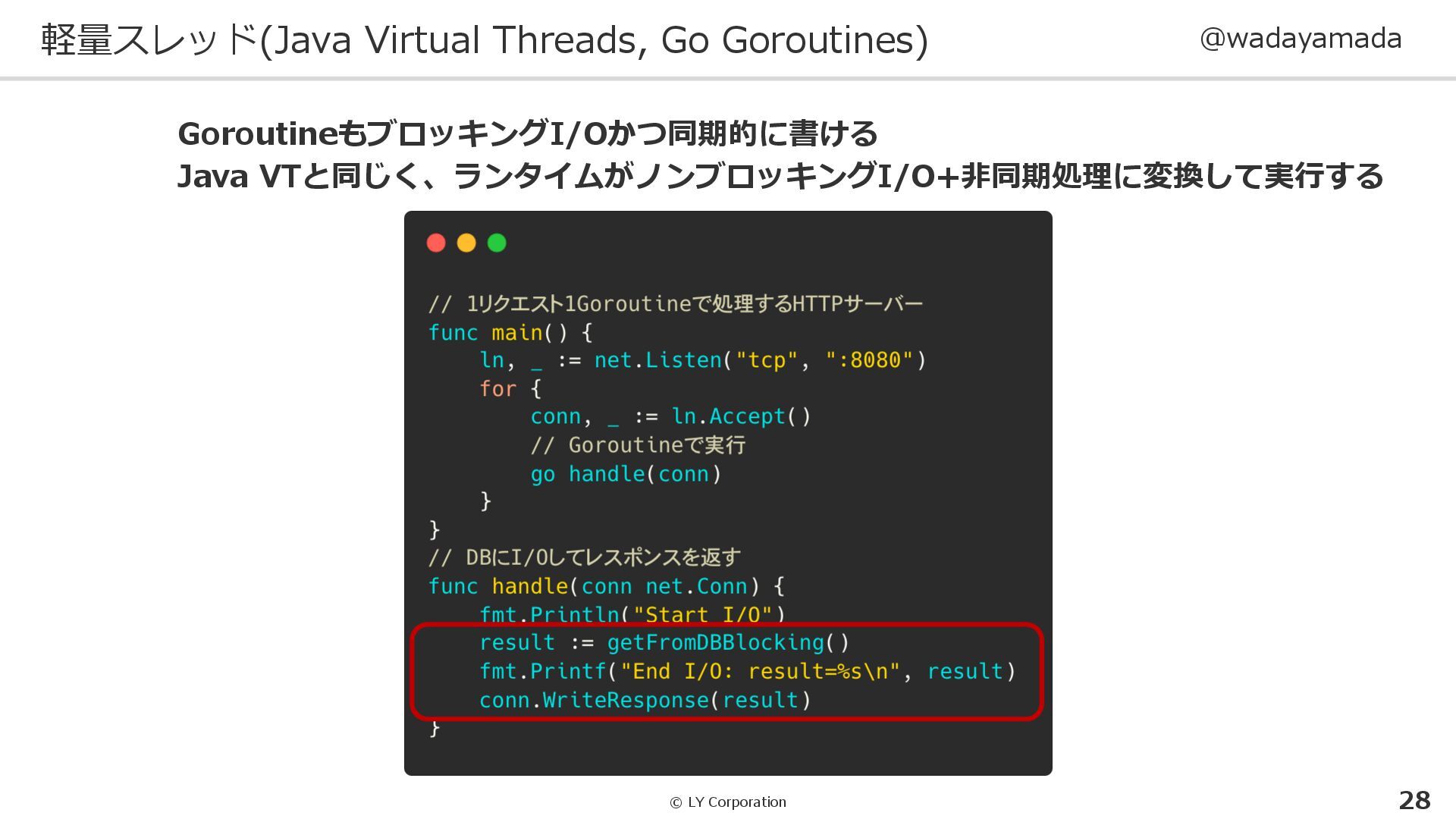Click the net.Listen call in code
The height and width of the screenshot is (819, 1456).
point(658,360)
